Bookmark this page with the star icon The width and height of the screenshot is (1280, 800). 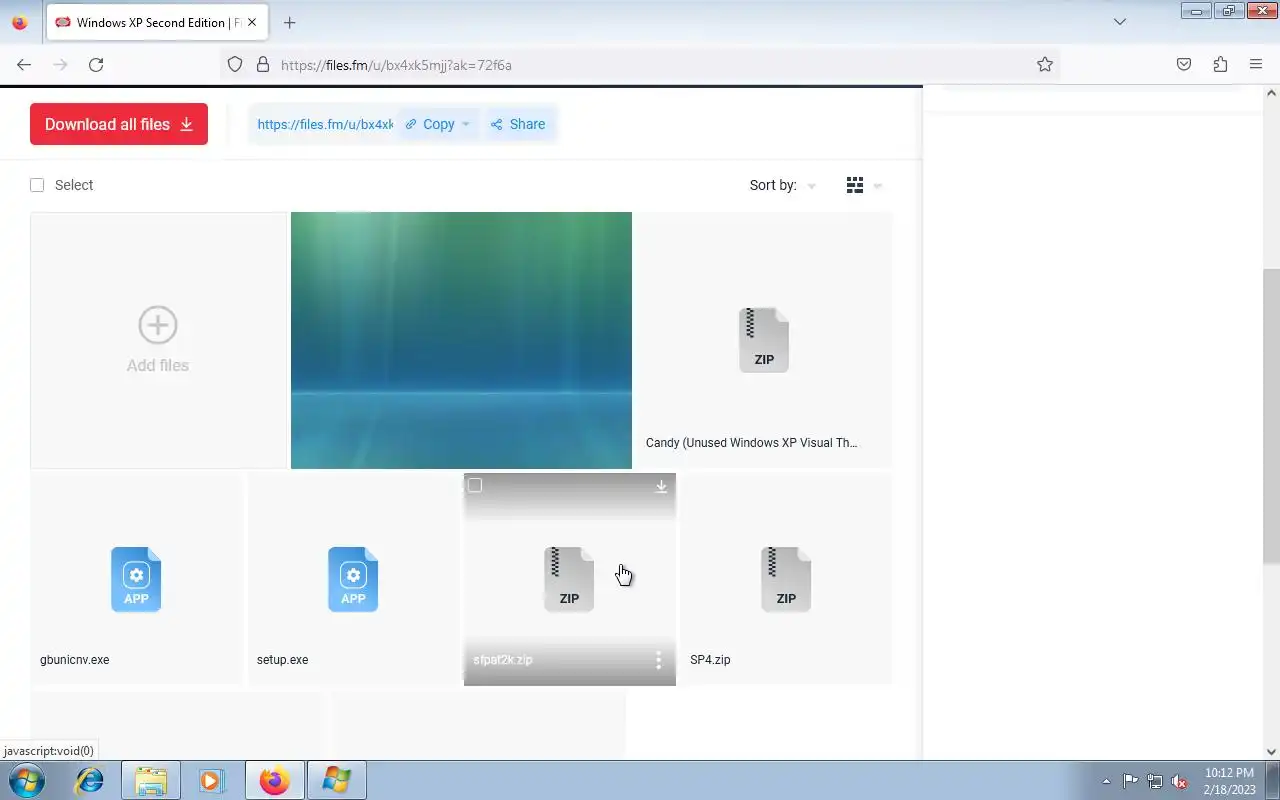click(1045, 65)
